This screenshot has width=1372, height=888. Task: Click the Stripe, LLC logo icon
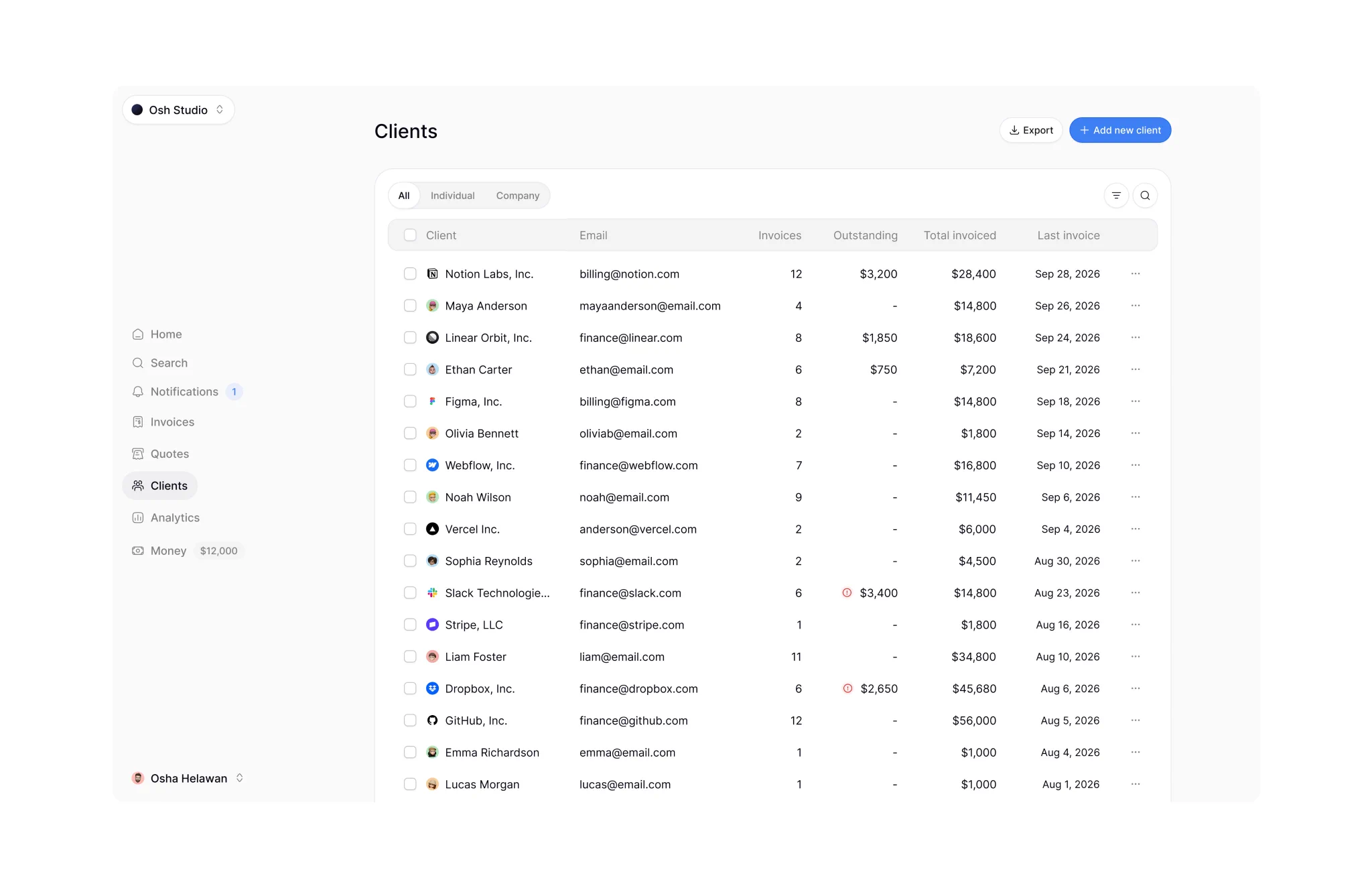432,625
